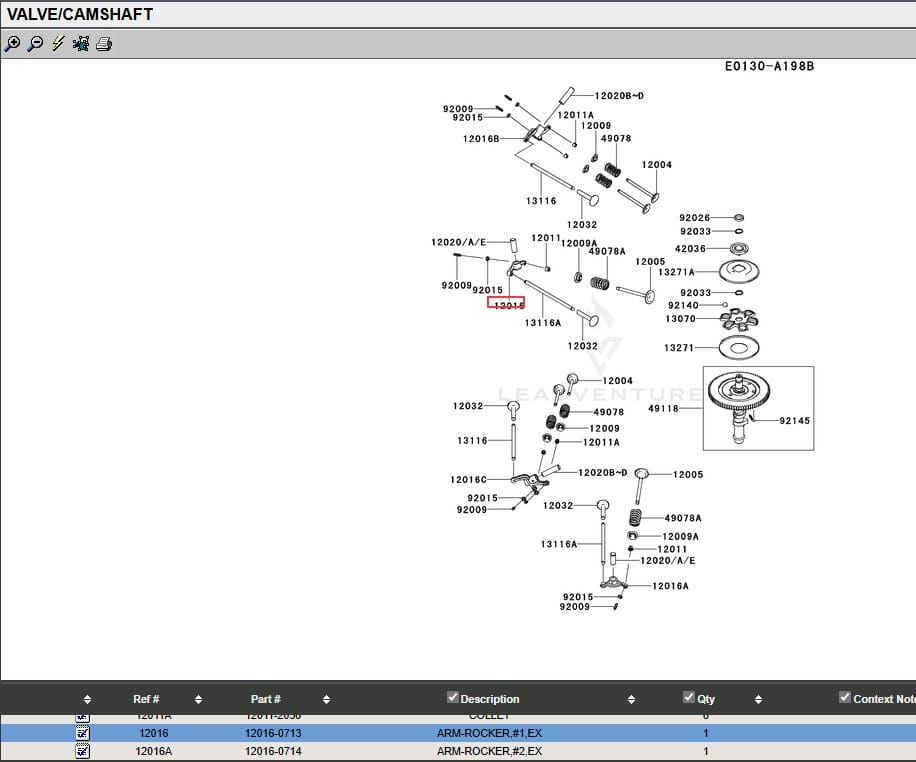The image size is (916, 762).
Task: Click sort arrows right of Description header
Action: (x=630, y=699)
